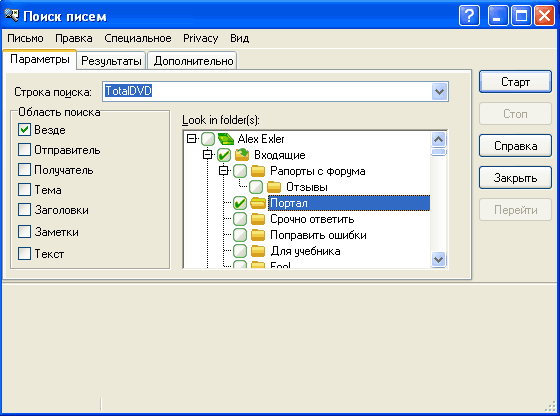Click the folder list scroll down arrow
The width and height of the screenshot is (560, 416).
tap(439, 259)
